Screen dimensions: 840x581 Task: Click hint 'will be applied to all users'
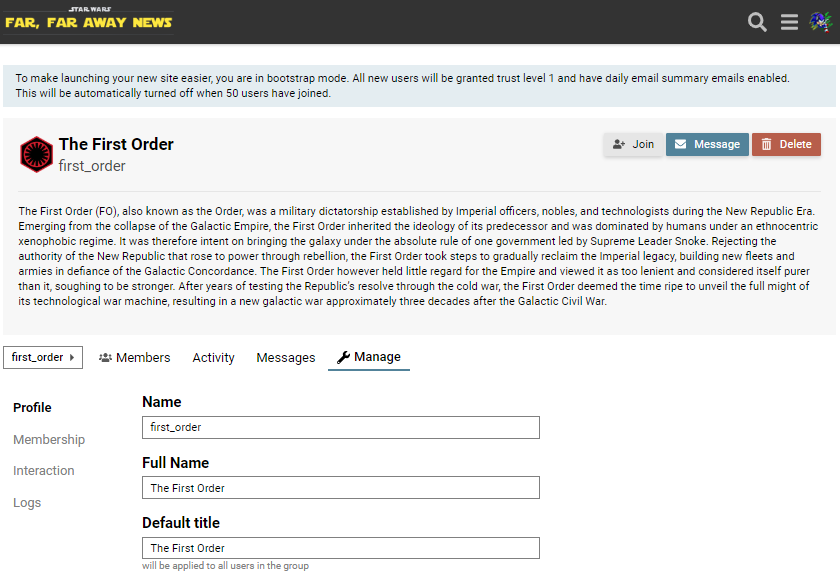coord(225,565)
